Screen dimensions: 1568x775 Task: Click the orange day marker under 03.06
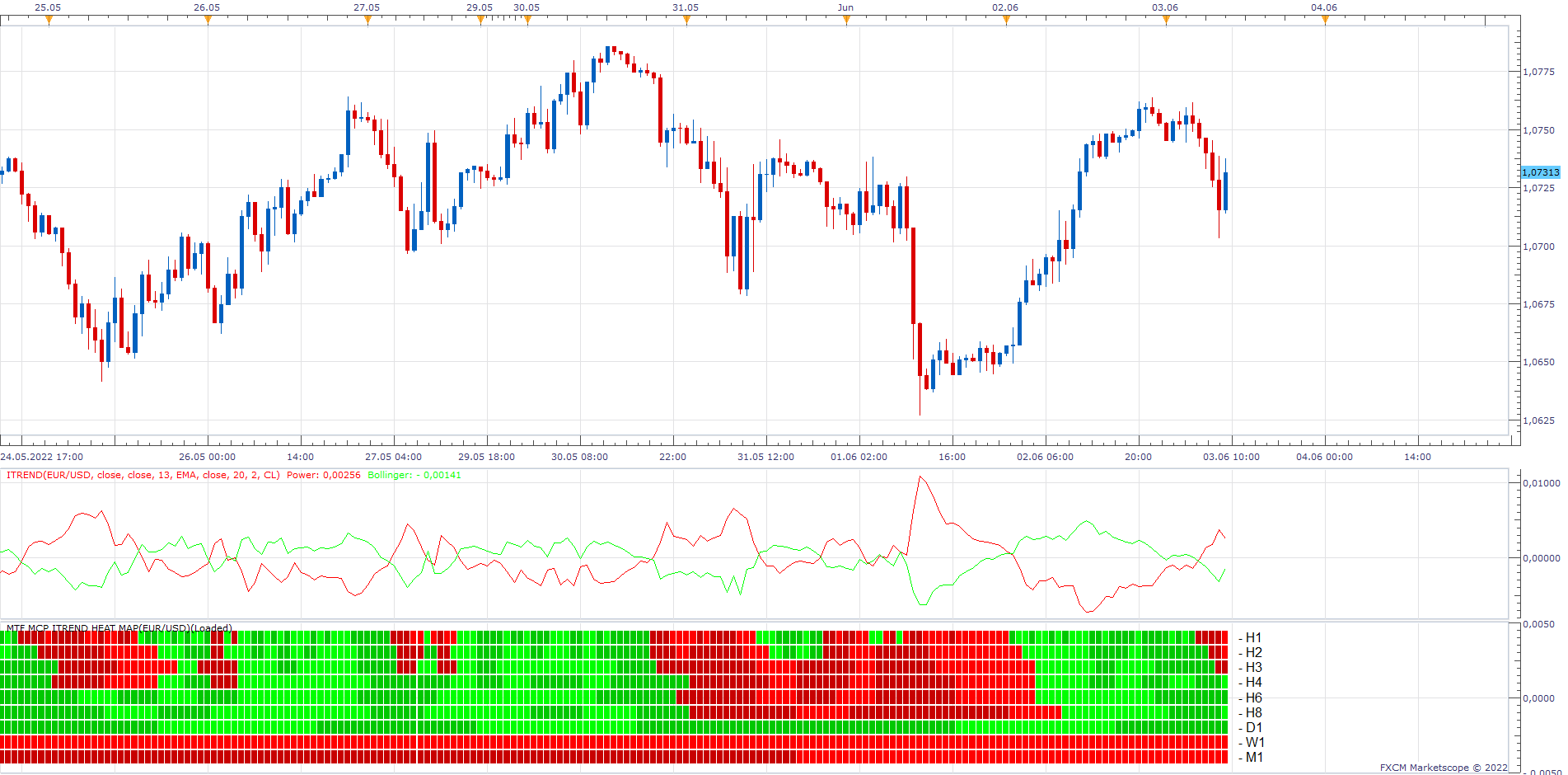[x=1166, y=21]
